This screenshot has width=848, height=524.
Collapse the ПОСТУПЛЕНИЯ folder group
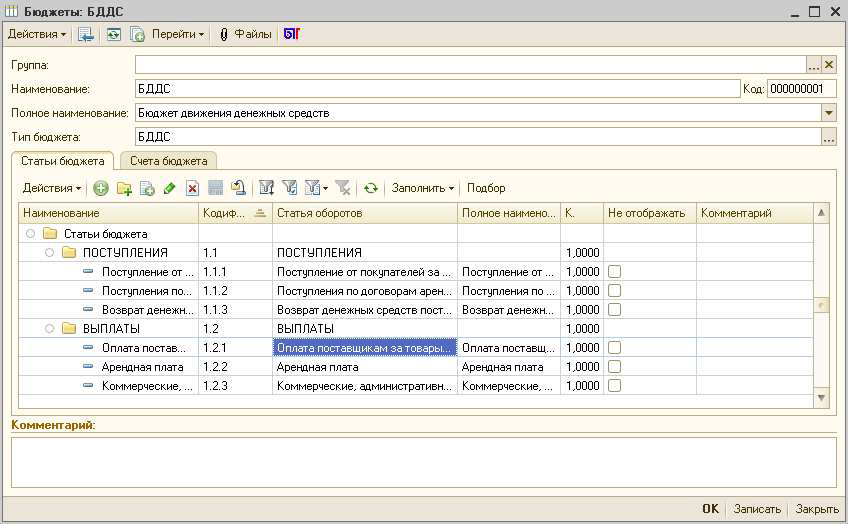(x=50, y=252)
